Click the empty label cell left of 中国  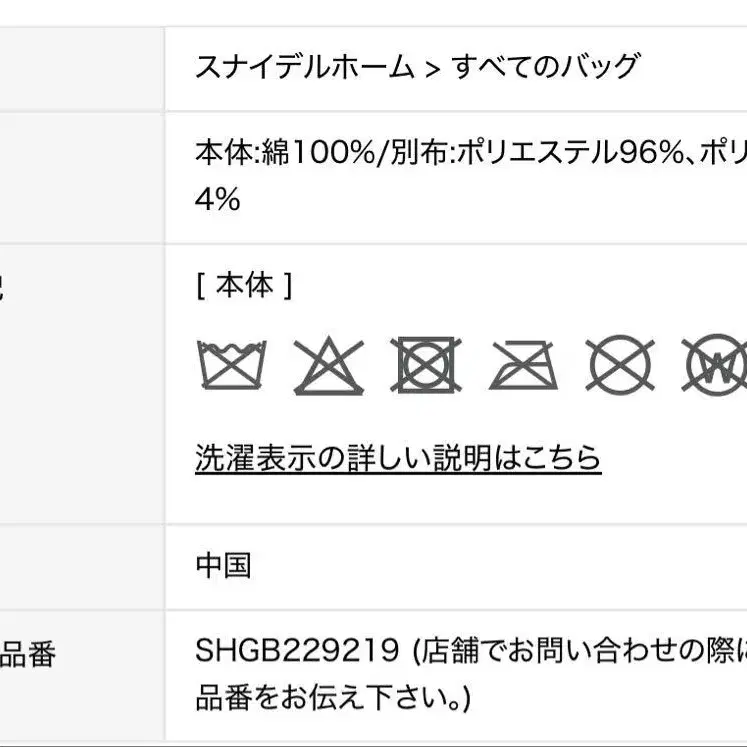(x=80, y=566)
